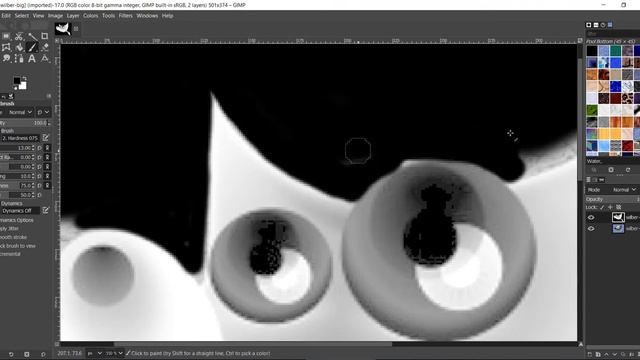Viewport: 640px width, 360px height.
Task: Pick the leopard-spot pattern swatch
Action: coord(627,98)
